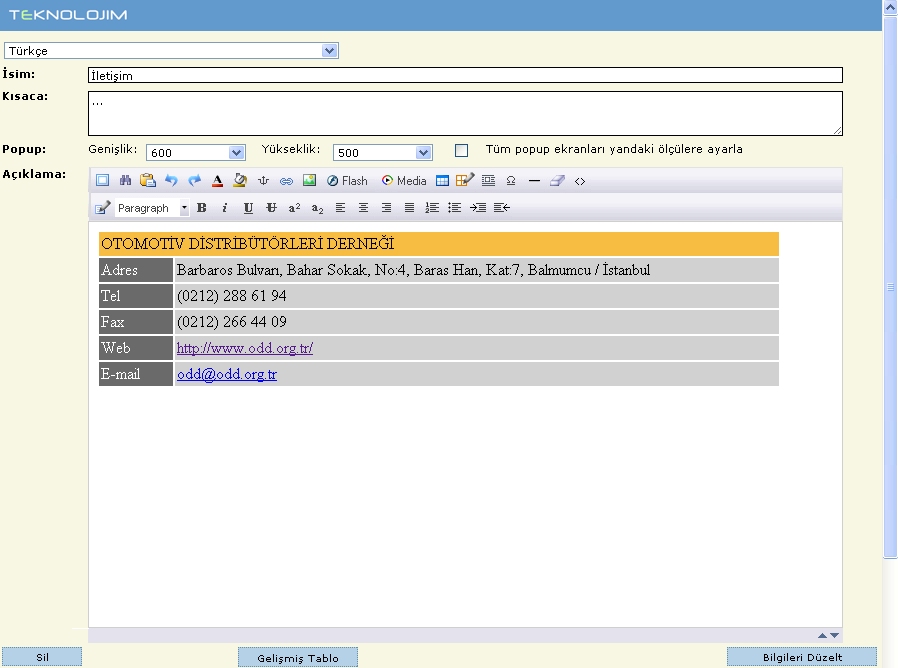Insert a bulleted list
The height and width of the screenshot is (668, 898).
click(x=455, y=207)
